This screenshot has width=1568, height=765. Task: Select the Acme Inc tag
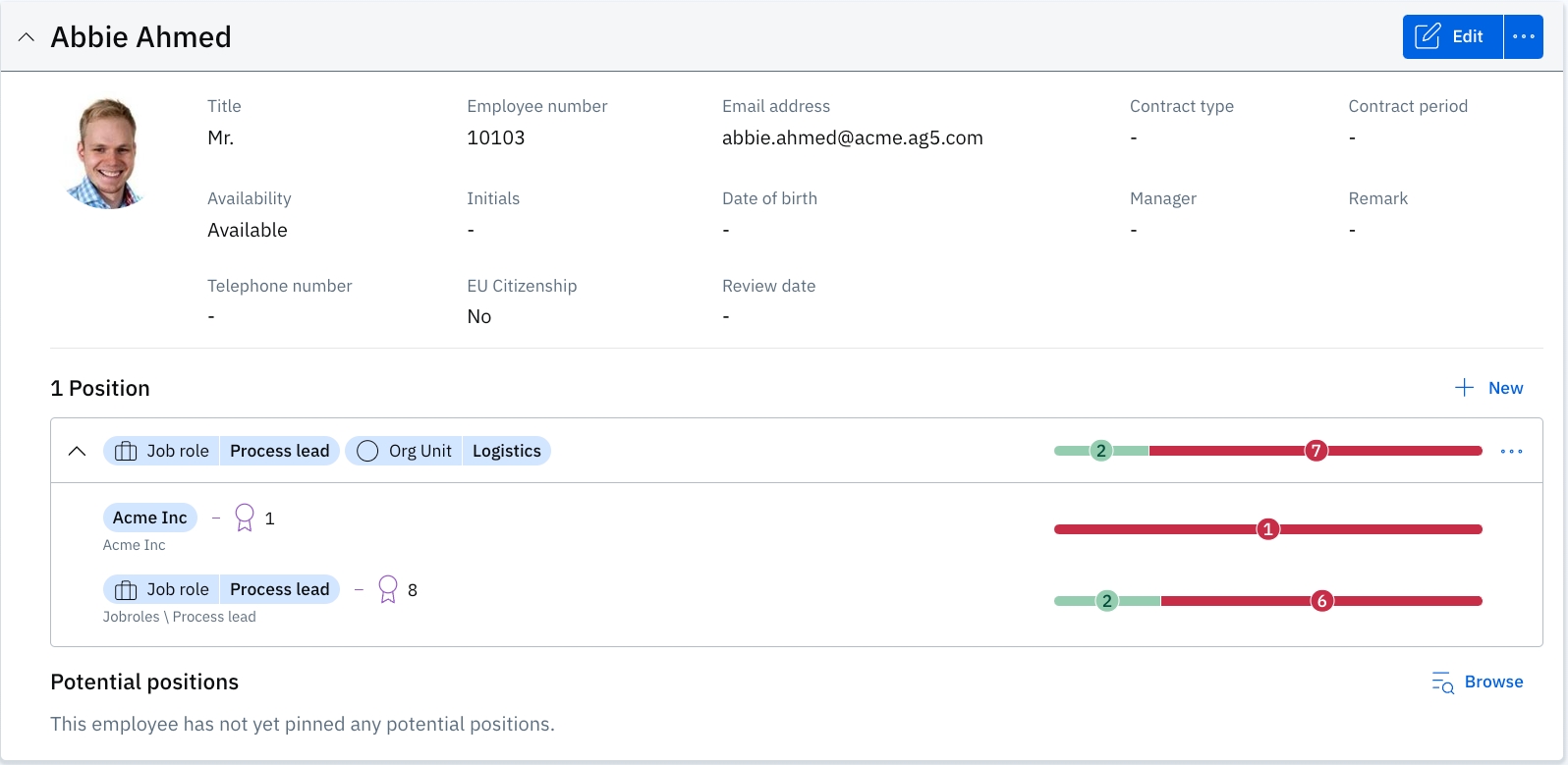(x=149, y=518)
